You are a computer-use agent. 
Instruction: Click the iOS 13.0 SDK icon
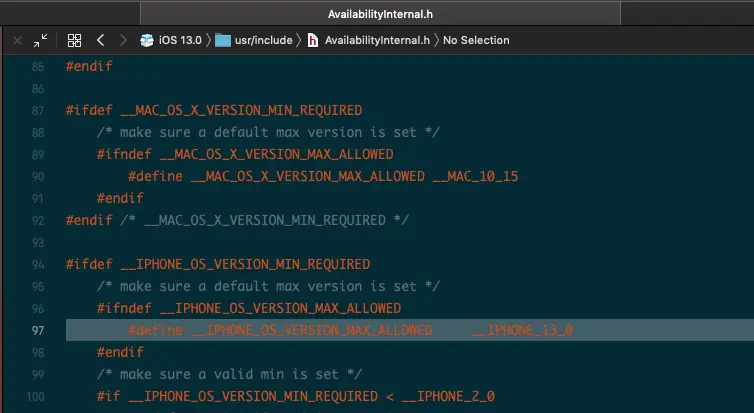point(147,40)
